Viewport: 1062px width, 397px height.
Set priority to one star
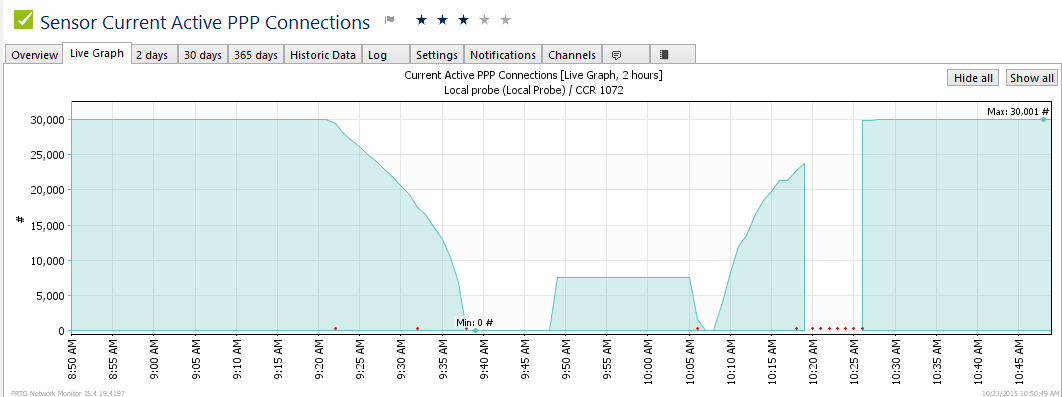(421, 20)
